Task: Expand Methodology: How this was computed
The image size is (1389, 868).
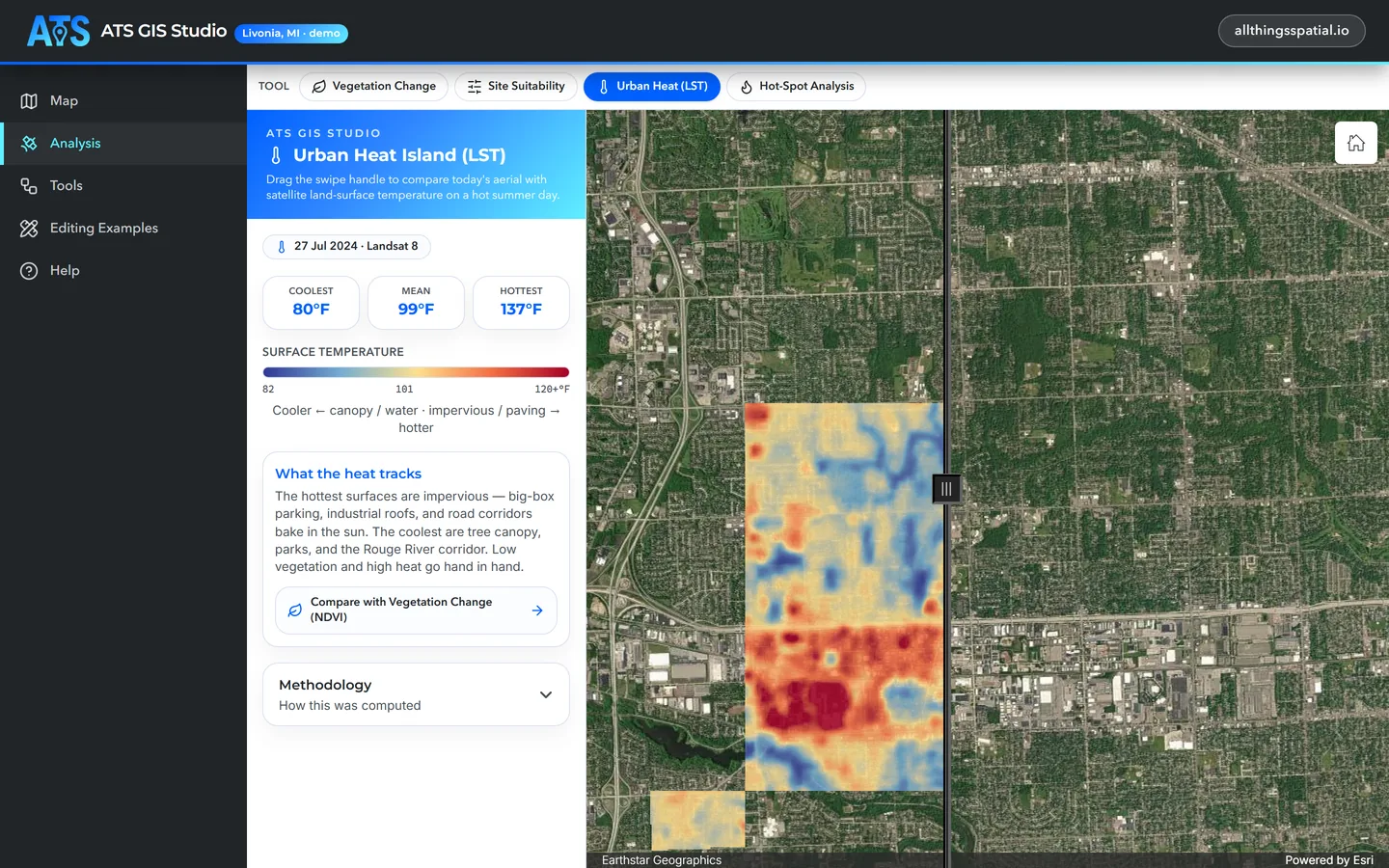Action: coord(416,694)
